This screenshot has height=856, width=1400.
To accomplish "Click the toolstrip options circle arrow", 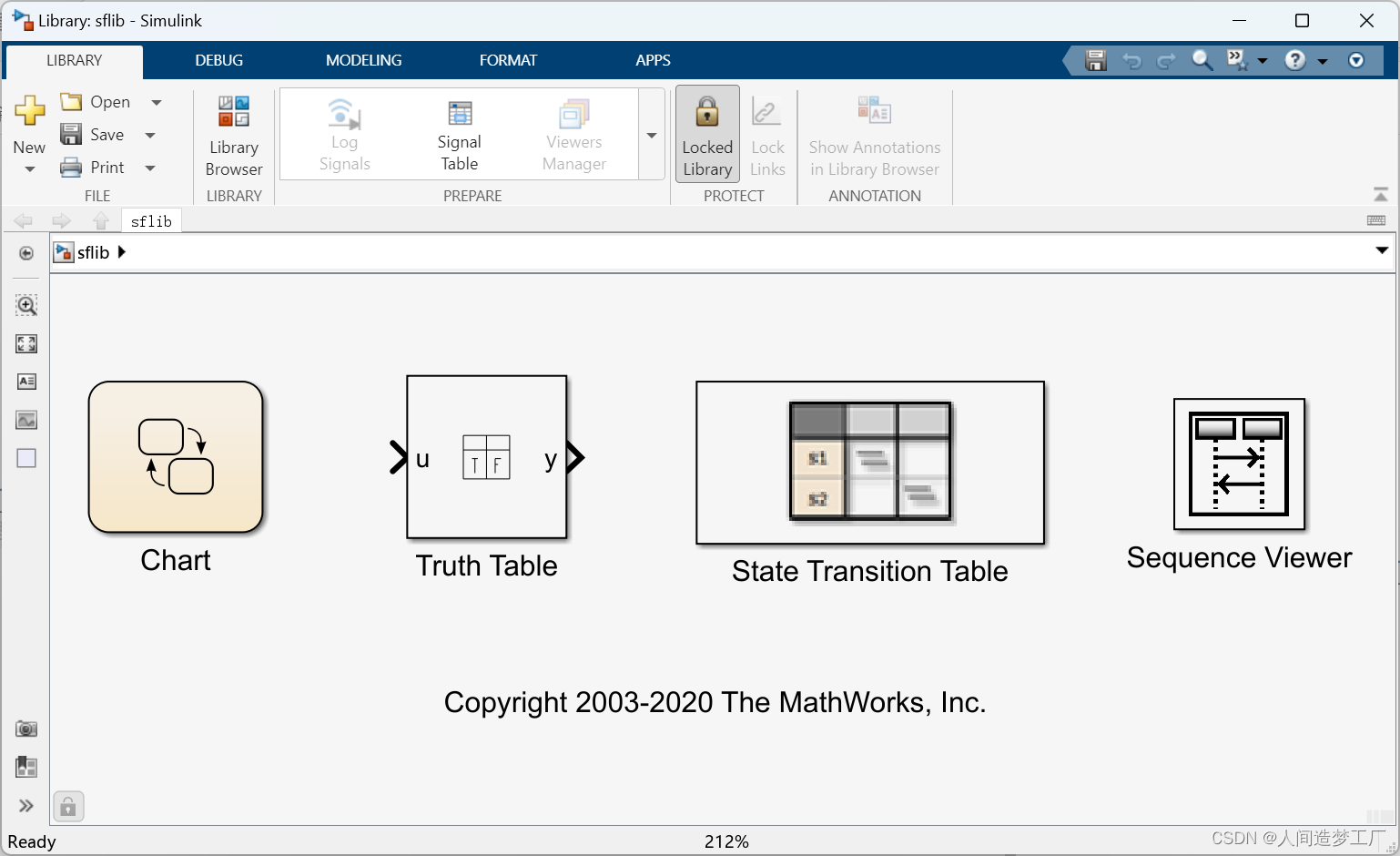I will [1356, 60].
